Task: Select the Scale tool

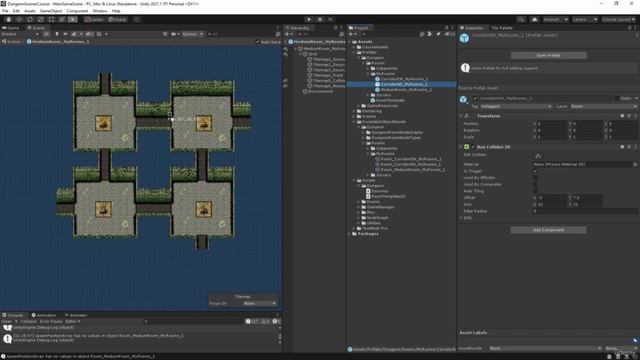Action: click(x=40, y=19)
